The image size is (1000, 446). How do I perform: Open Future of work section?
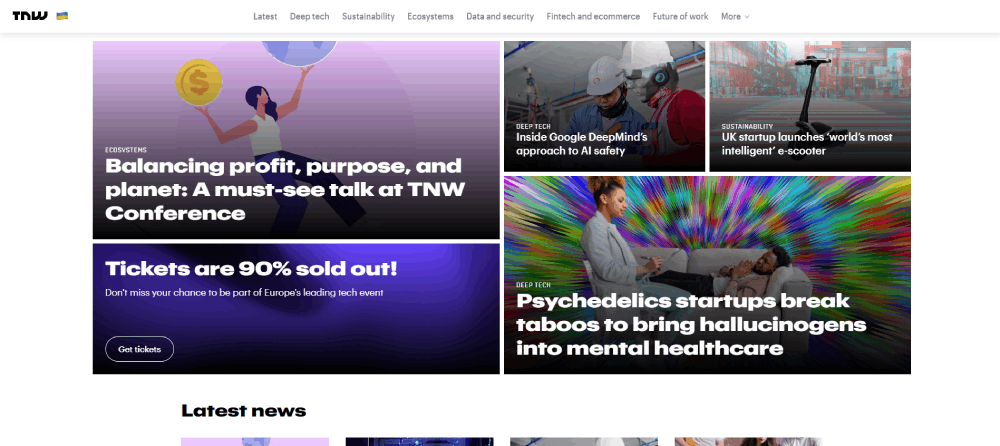[x=680, y=17]
